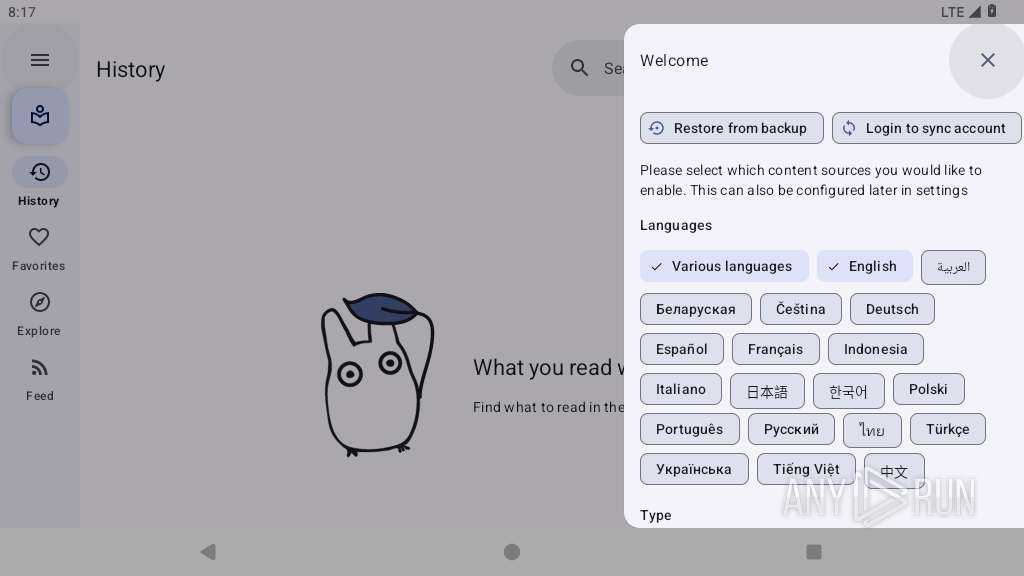
Task: Click the 8:17 clock text
Action: point(22,12)
